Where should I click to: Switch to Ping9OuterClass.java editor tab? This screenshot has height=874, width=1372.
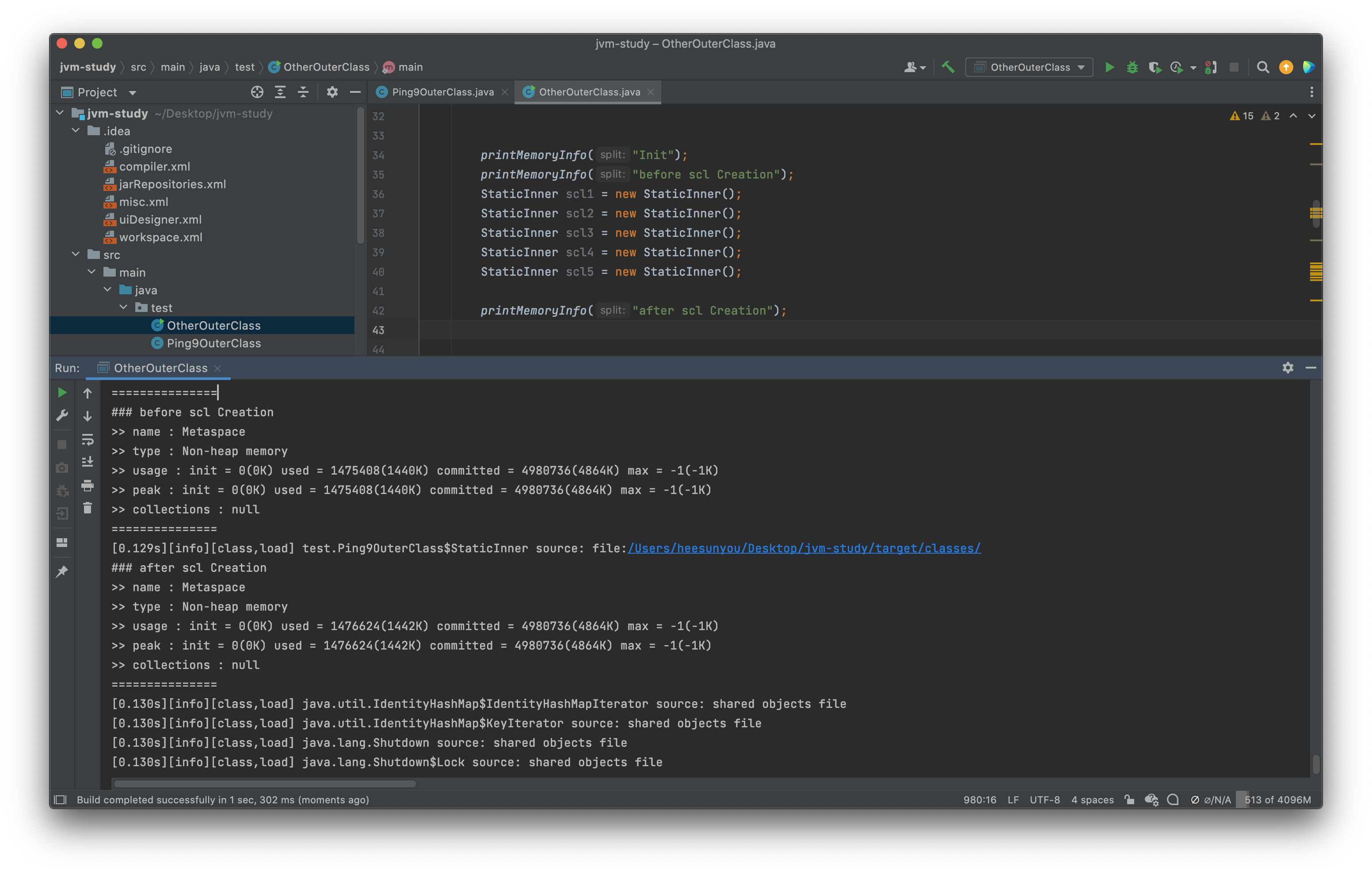442,92
